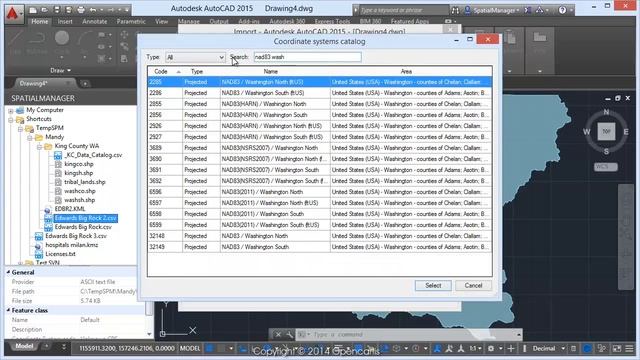Sort the list by the Code column header
Image resolution: width=640 pixels, height=360 pixels.
(x=164, y=71)
